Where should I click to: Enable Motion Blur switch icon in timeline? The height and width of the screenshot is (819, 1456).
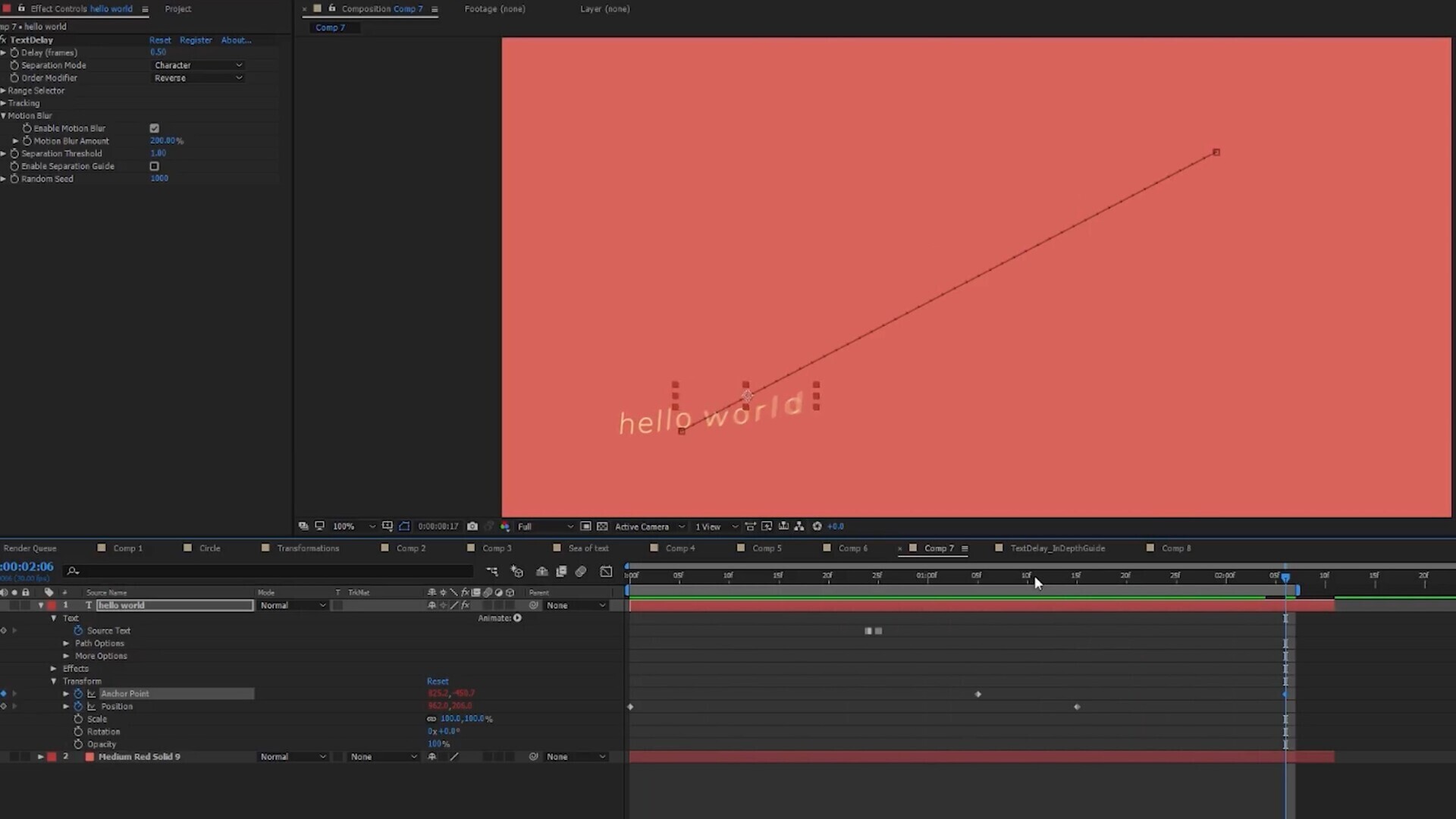coord(581,572)
